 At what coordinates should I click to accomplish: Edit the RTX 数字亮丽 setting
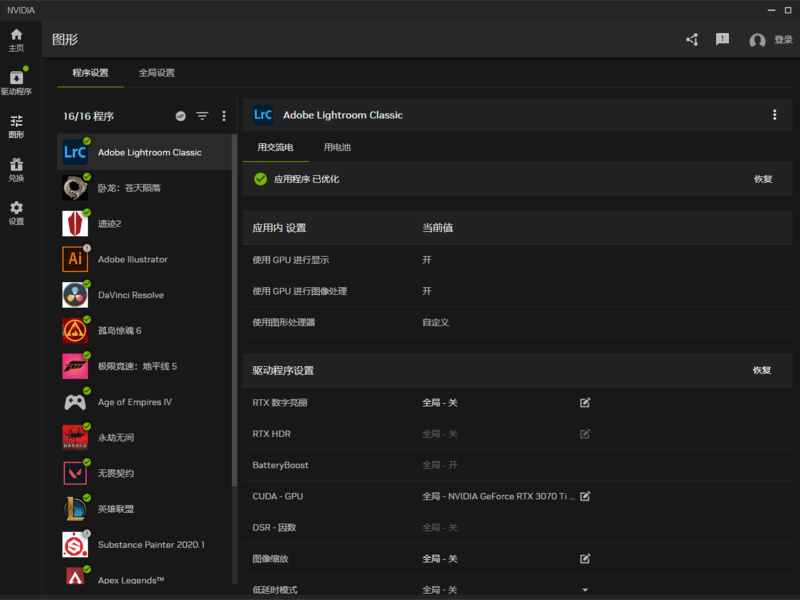tap(585, 403)
